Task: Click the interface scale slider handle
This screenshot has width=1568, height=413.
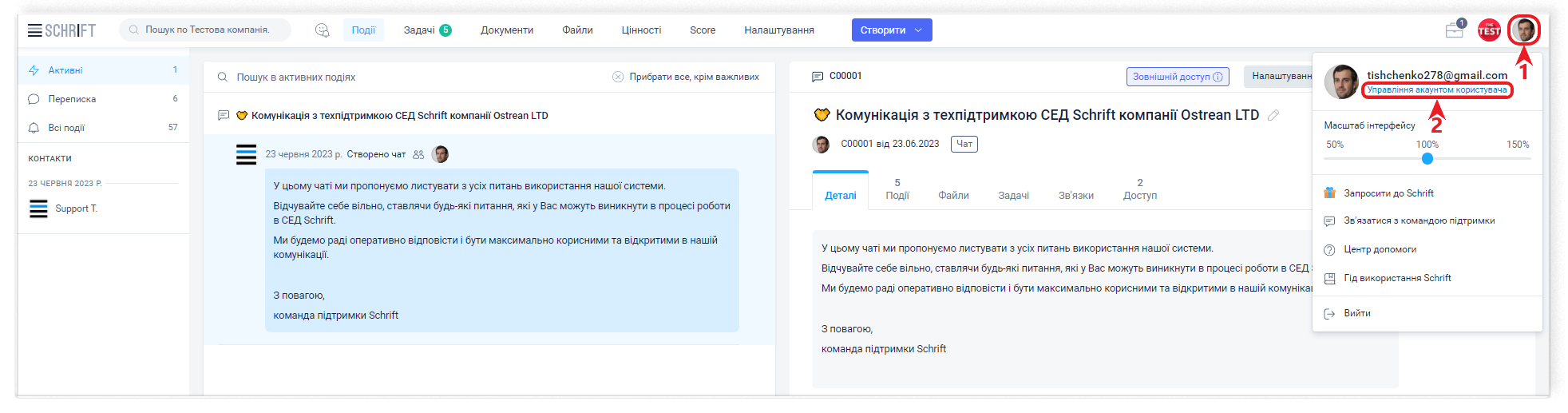Action: coord(1427,158)
